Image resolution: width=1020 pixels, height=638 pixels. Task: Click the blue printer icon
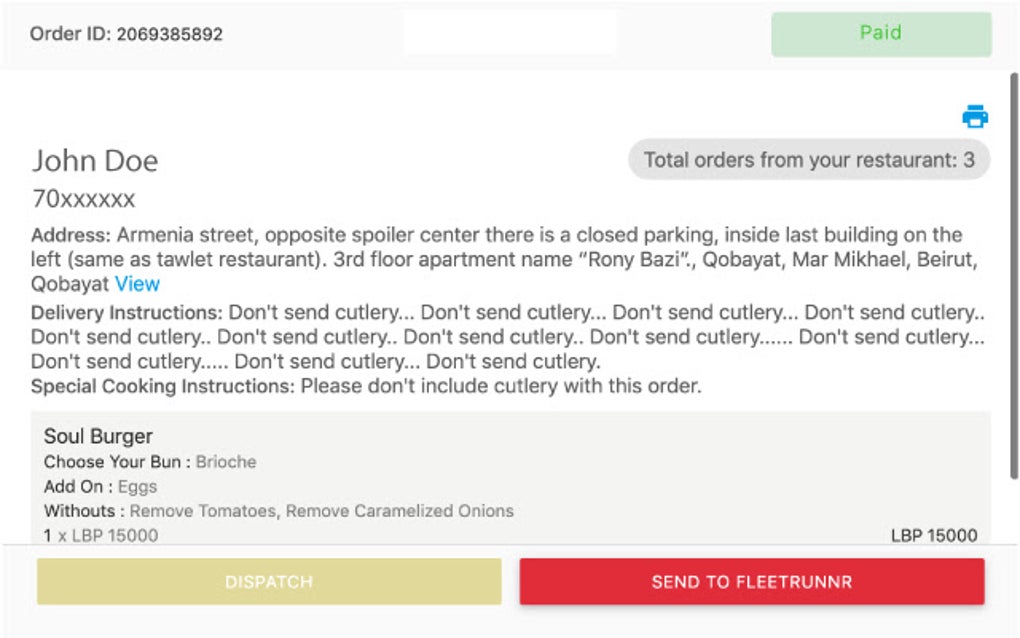tap(975, 117)
